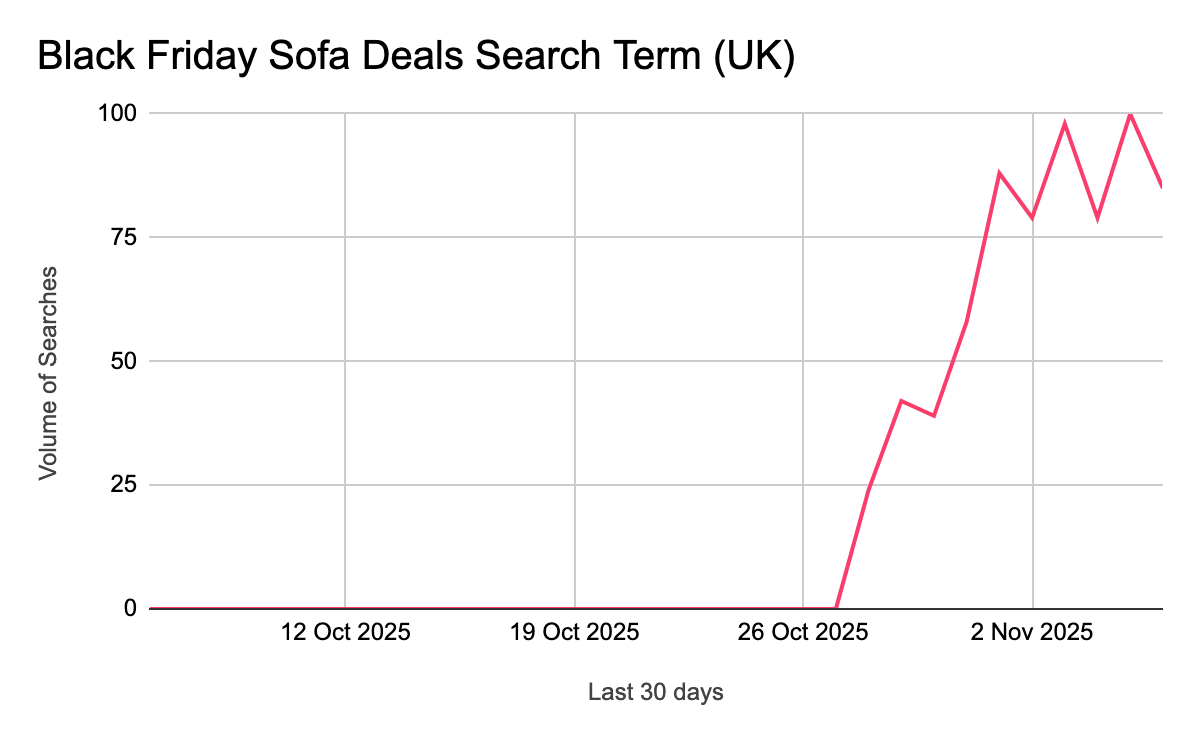Image resolution: width=1200 pixels, height=742 pixels.
Task: Click where the pink line starts rising from zero
Action: pyautogui.click(x=836, y=607)
